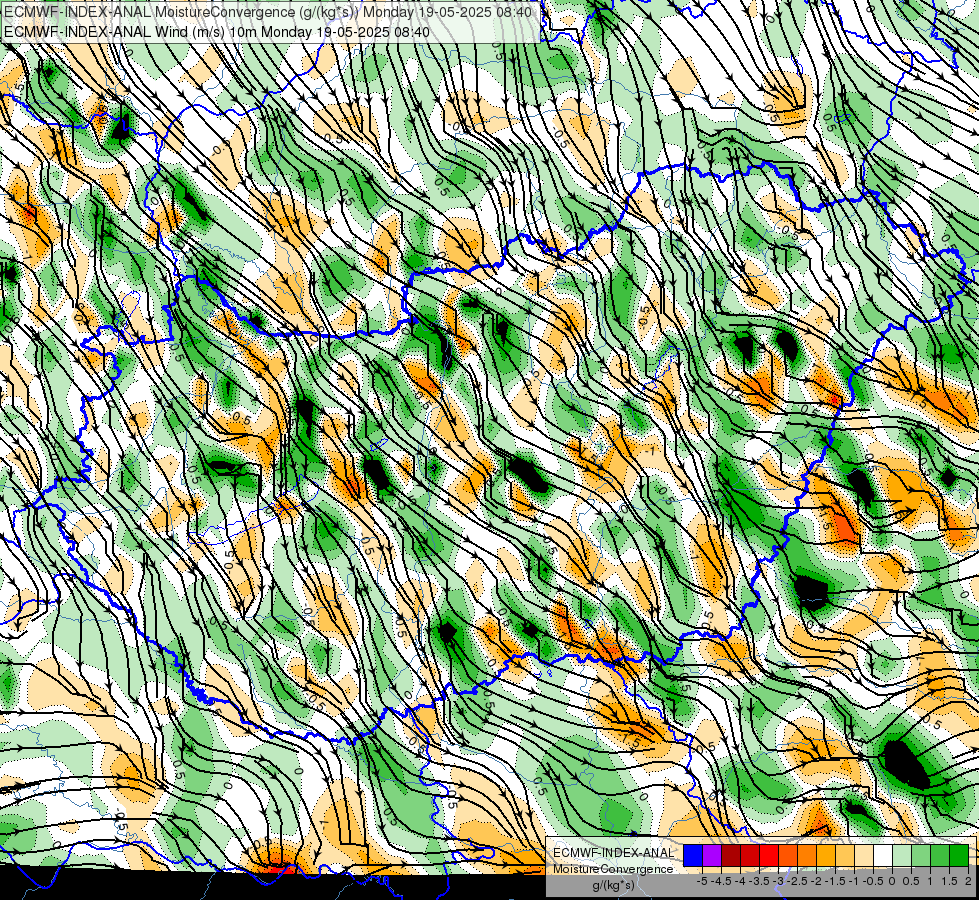Click the legend tick value '-3.5'
The image size is (979, 900).
click(759, 881)
